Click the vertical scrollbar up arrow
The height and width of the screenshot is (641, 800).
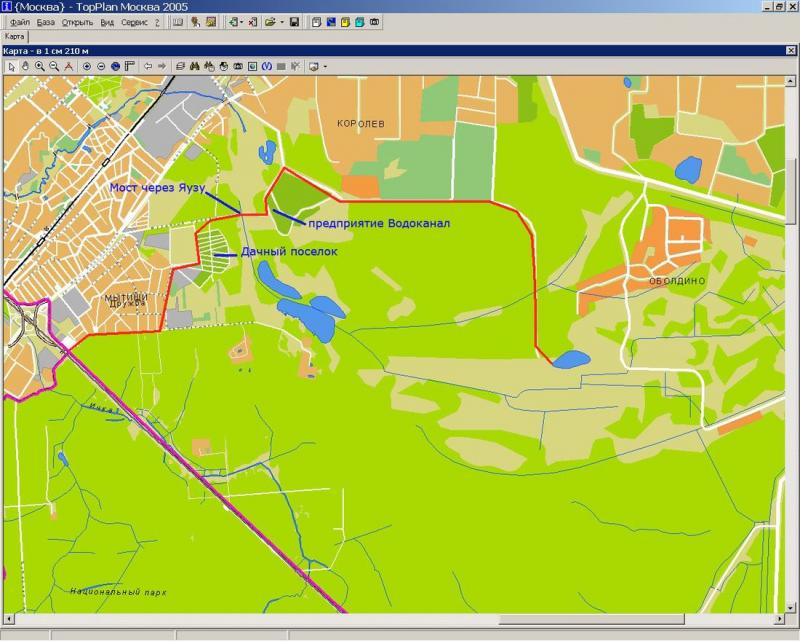pos(790,81)
